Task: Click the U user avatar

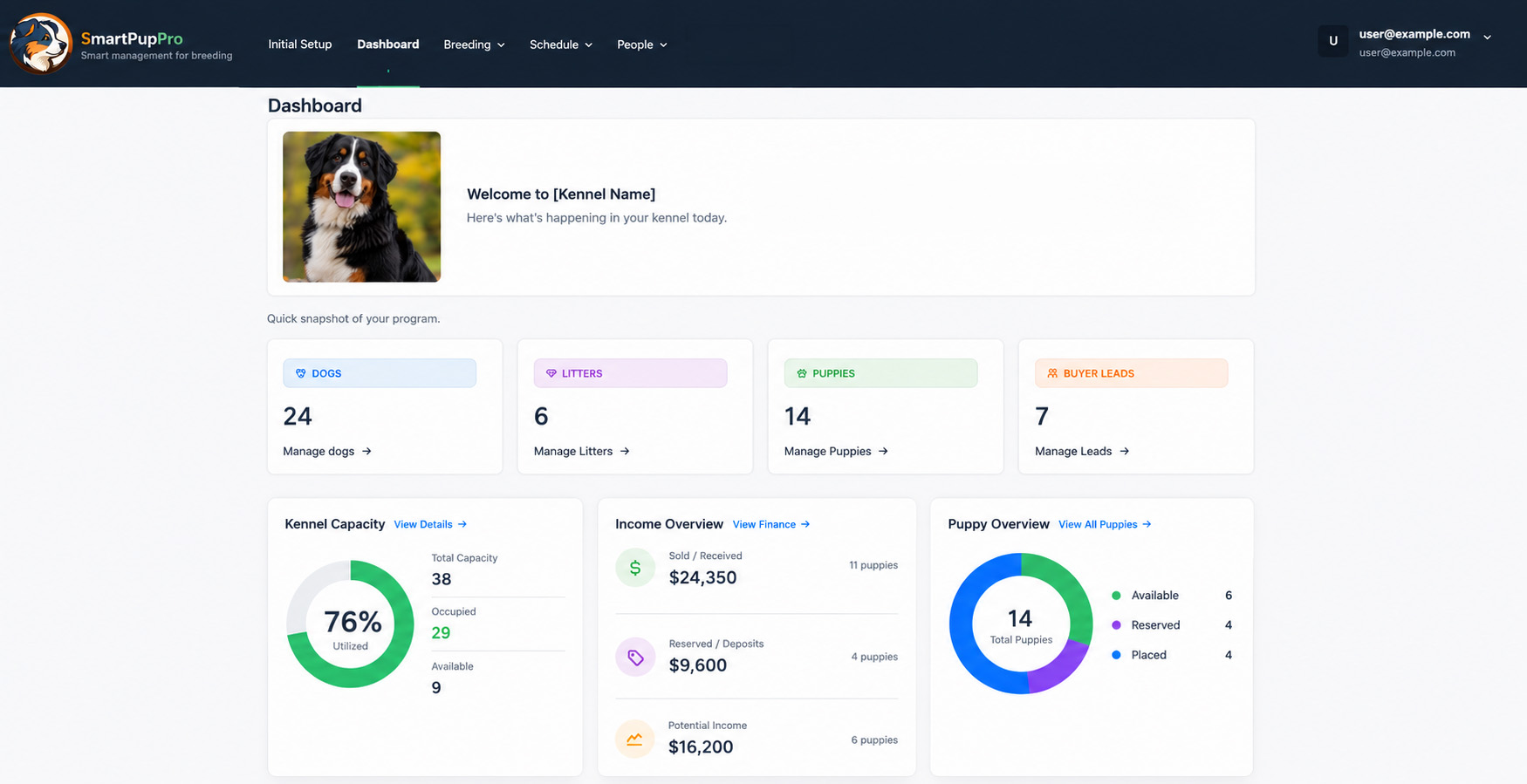Action: [1333, 41]
